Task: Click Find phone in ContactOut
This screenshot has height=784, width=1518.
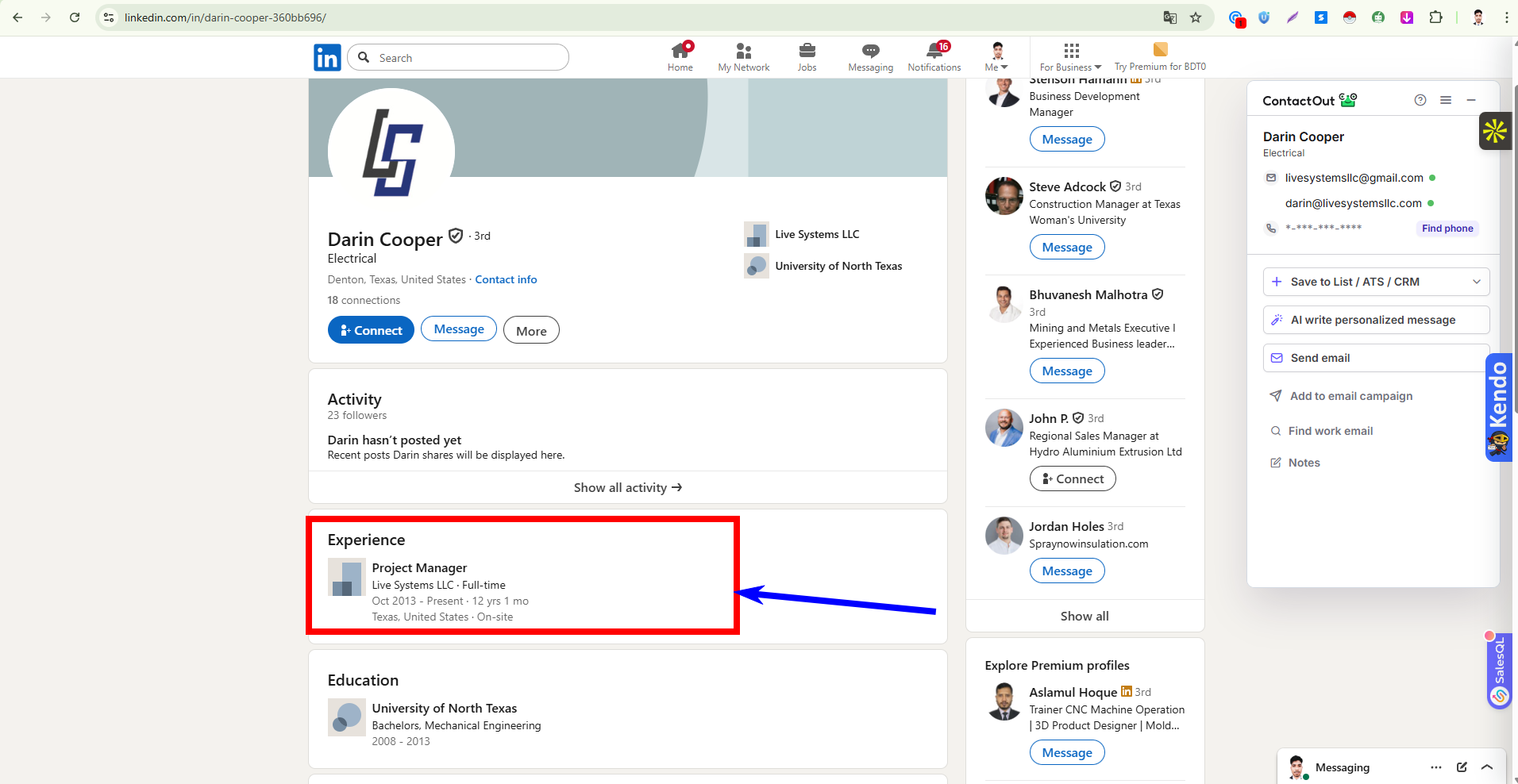Action: pyautogui.click(x=1447, y=229)
